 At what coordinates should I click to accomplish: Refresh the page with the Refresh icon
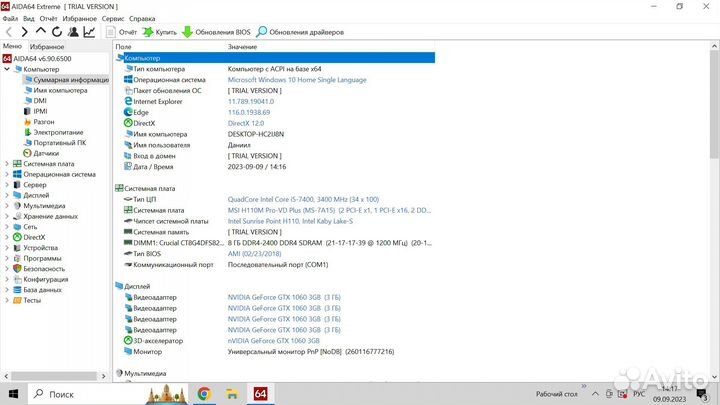pyautogui.click(x=57, y=32)
